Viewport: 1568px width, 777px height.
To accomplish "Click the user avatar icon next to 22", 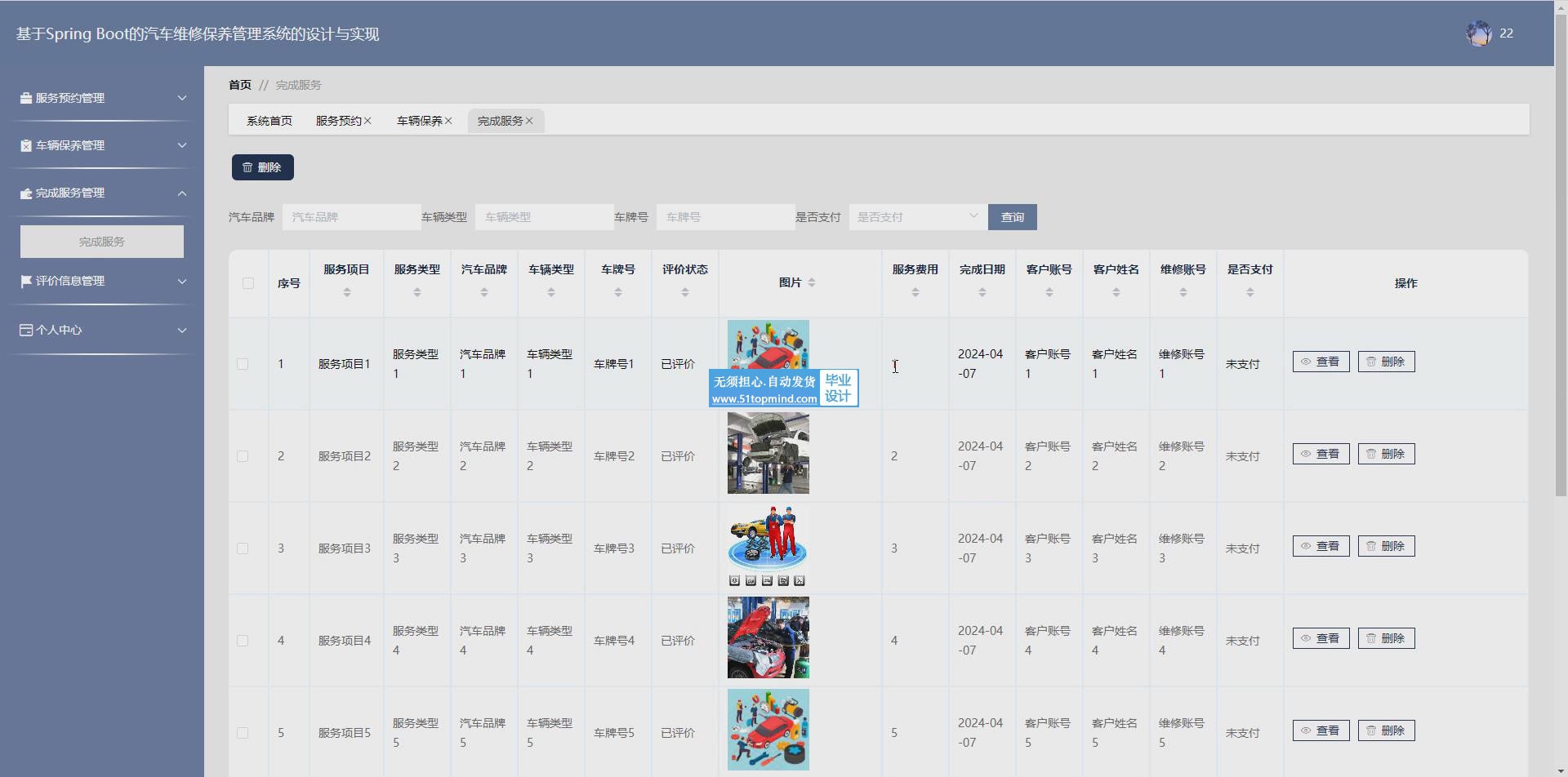I will pos(1479,33).
